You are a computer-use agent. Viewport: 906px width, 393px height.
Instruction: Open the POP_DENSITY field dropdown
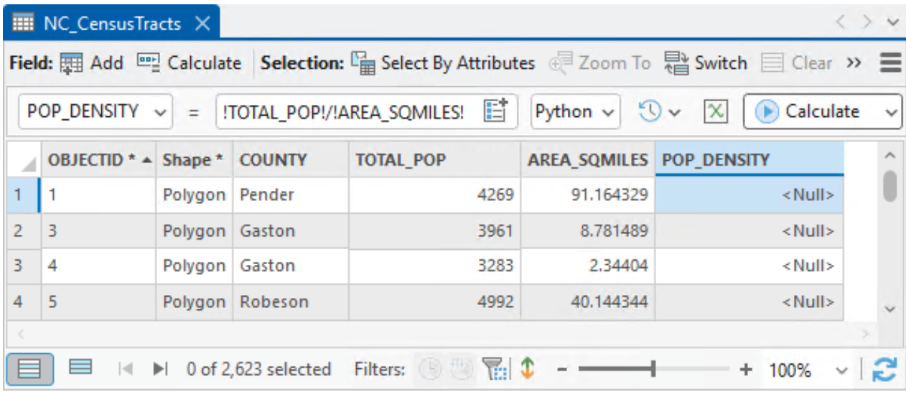tap(96, 111)
